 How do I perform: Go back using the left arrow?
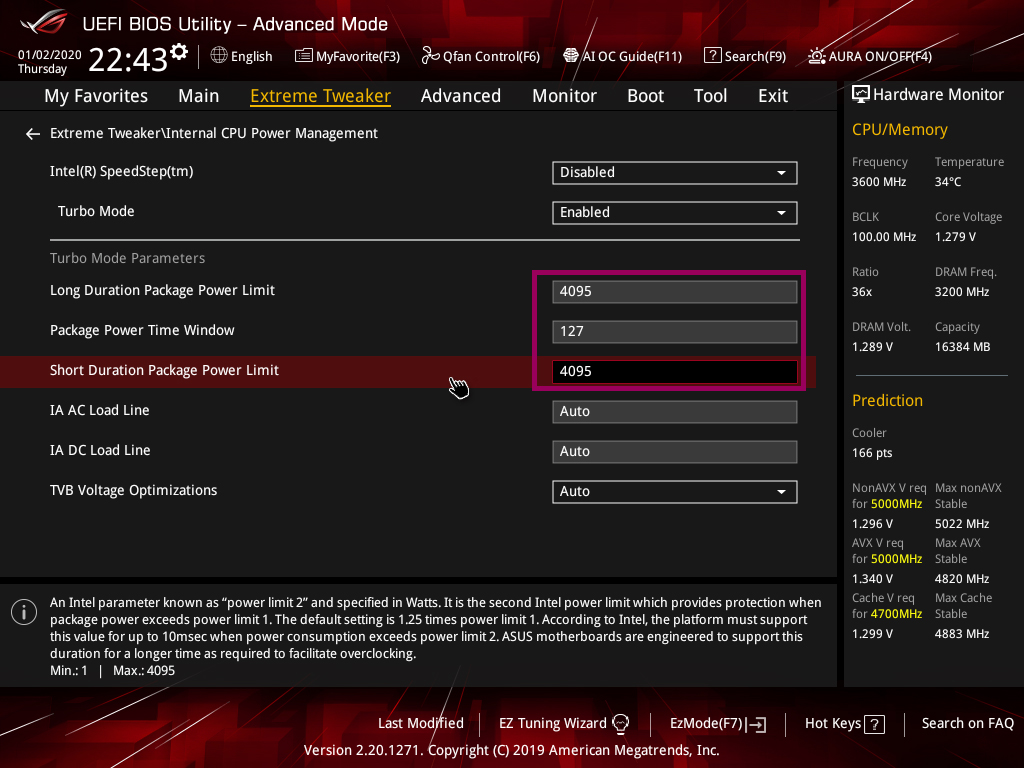(33, 134)
